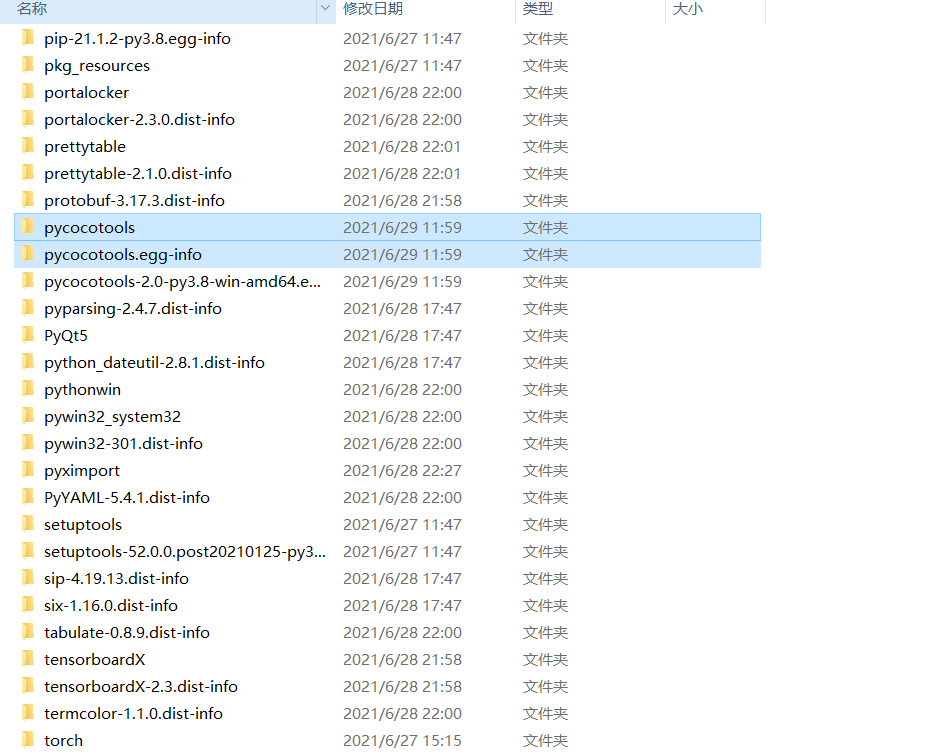Viewport: 936px width, 753px height.
Task: Click the pywin32-301.dist-info folder icon
Action: click(x=27, y=443)
